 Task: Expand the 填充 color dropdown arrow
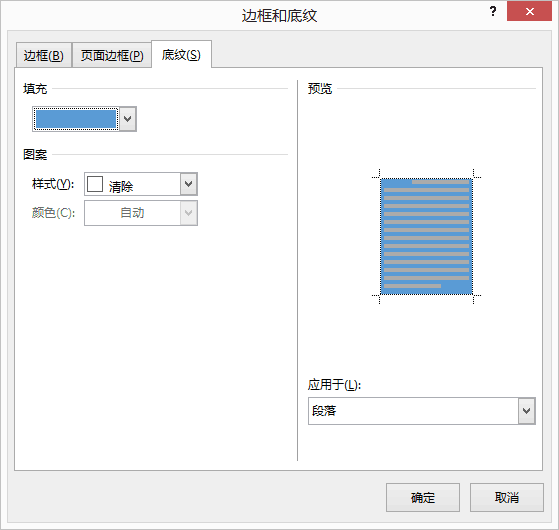[128, 119]
